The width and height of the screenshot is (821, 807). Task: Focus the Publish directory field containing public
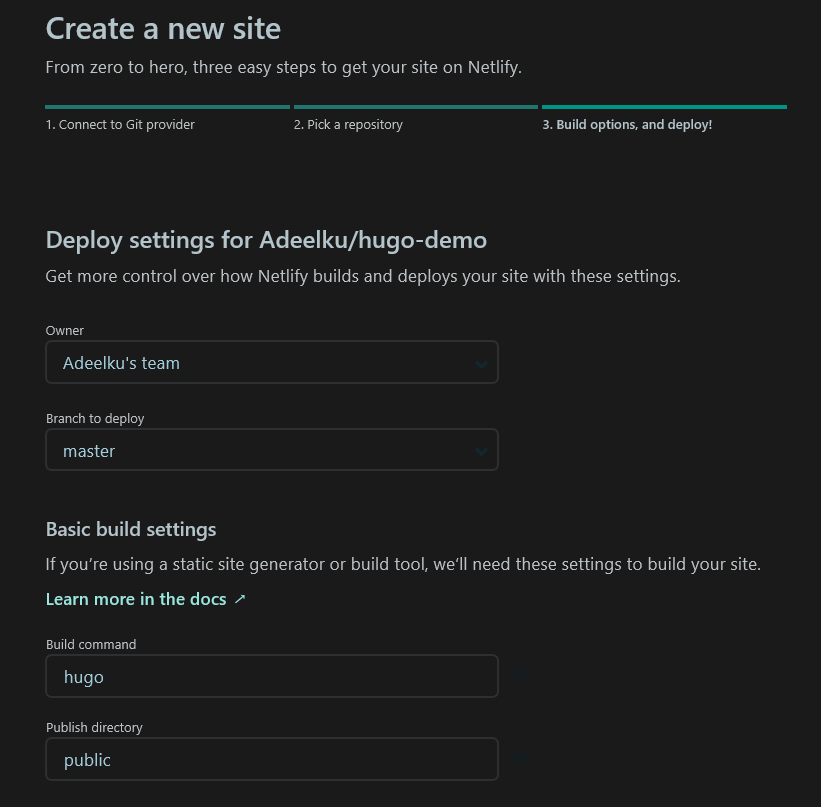(272, 759)
